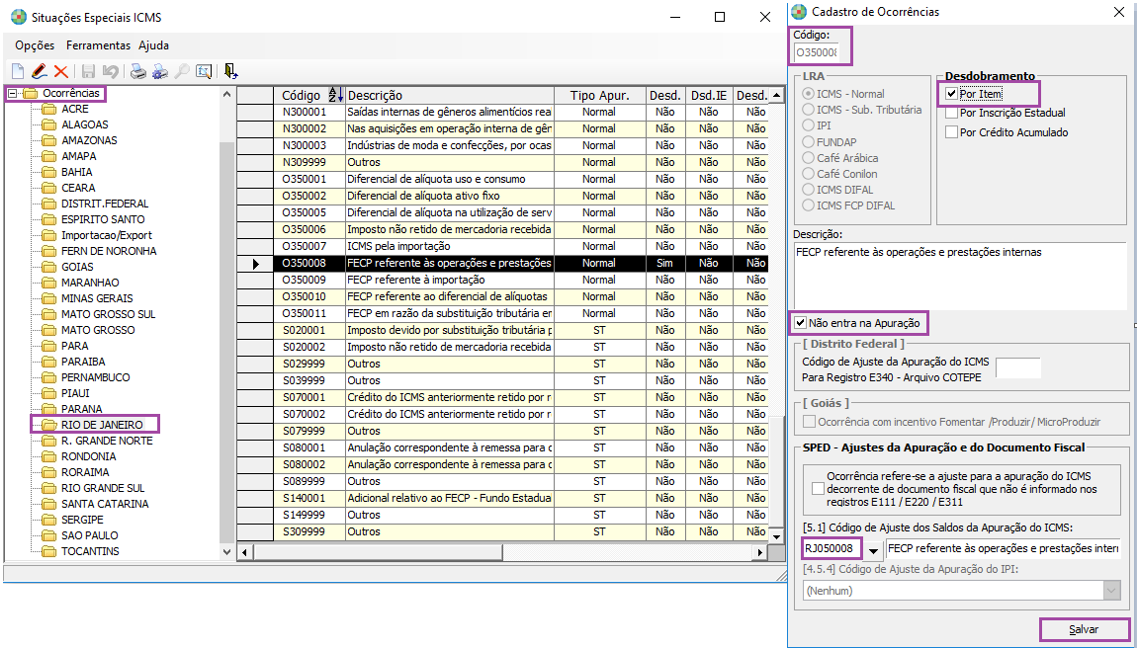Click the SANTA CATARINA folder icon

tap(49, 504)
